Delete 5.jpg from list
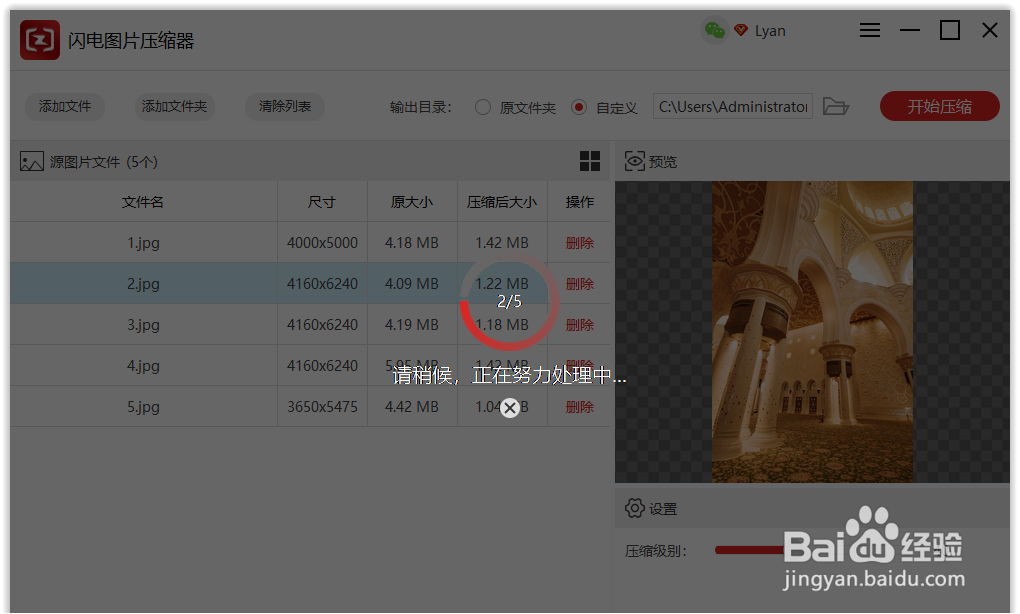Image resolution: width=1020 pixels, height=614 pixels. pos(580,407)
